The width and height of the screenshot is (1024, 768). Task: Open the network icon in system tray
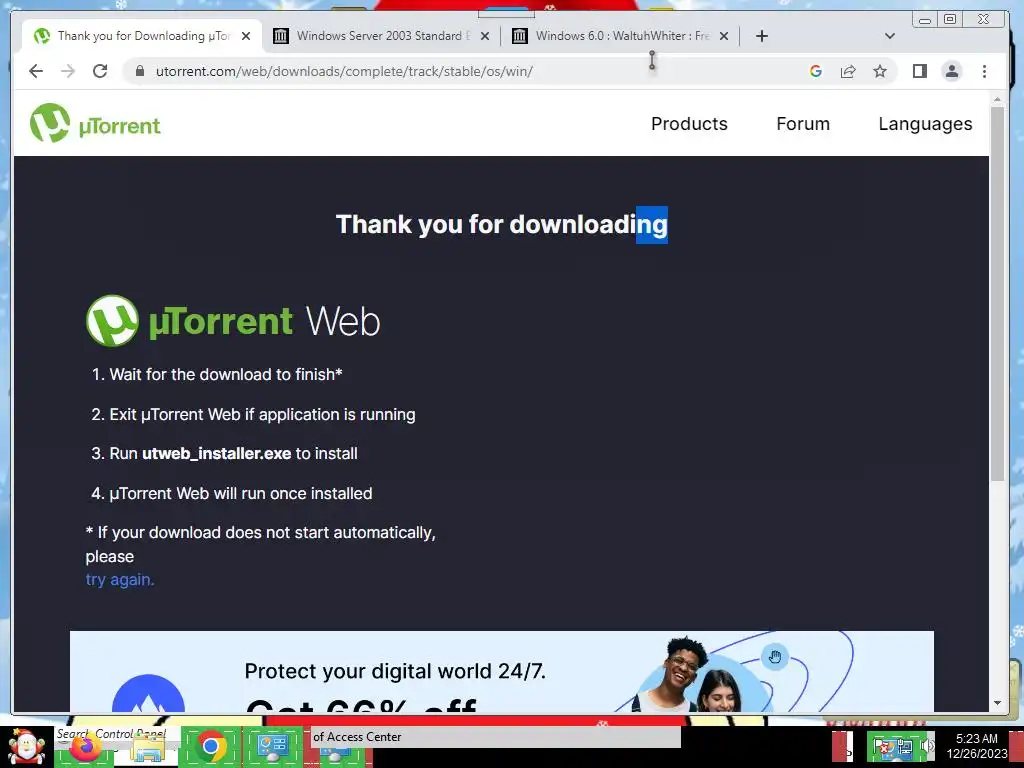click(904, 746)
